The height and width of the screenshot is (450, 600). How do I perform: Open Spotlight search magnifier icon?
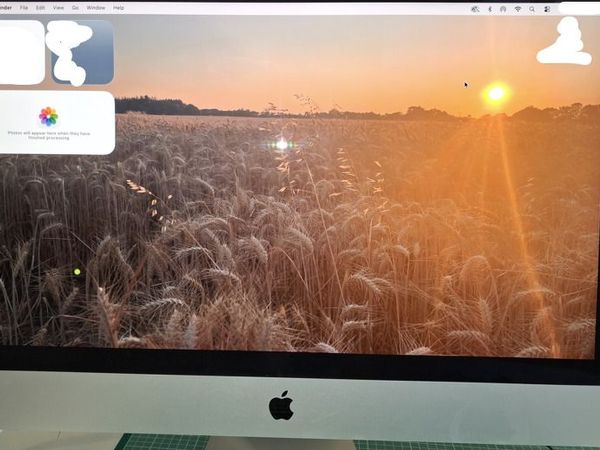pos(532,9)
